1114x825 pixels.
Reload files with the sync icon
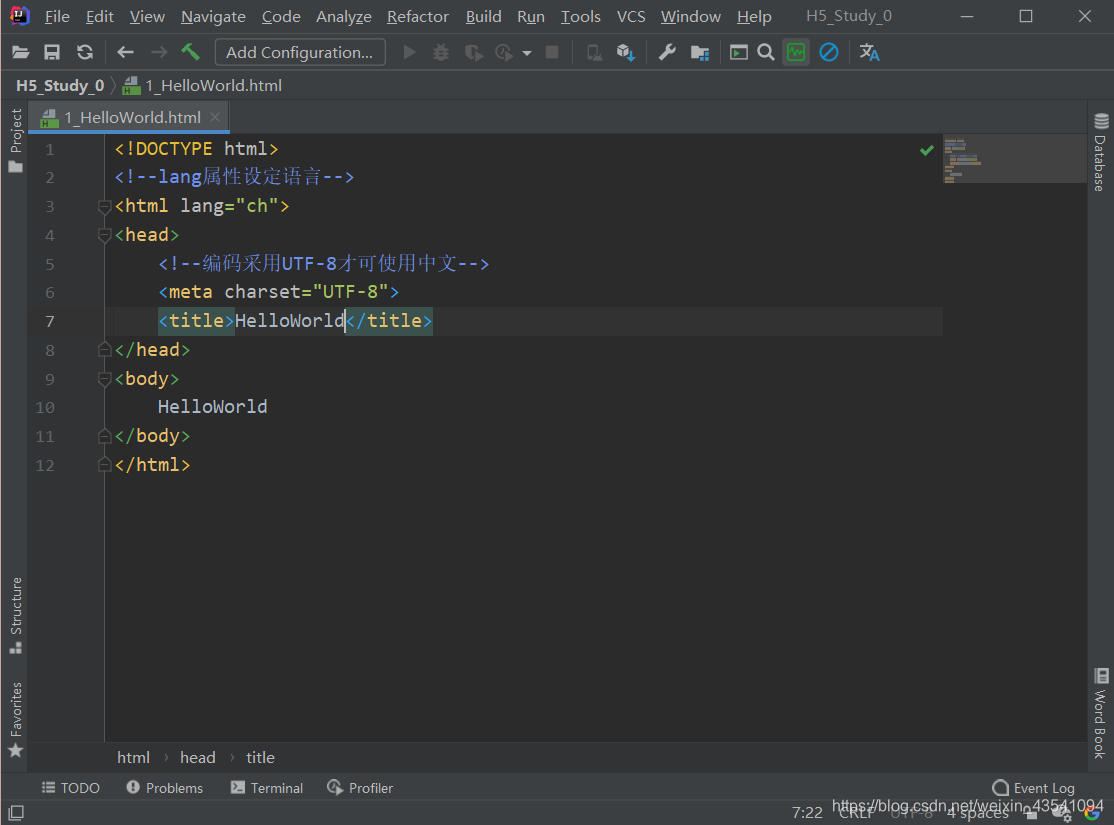tap(85, 52)
